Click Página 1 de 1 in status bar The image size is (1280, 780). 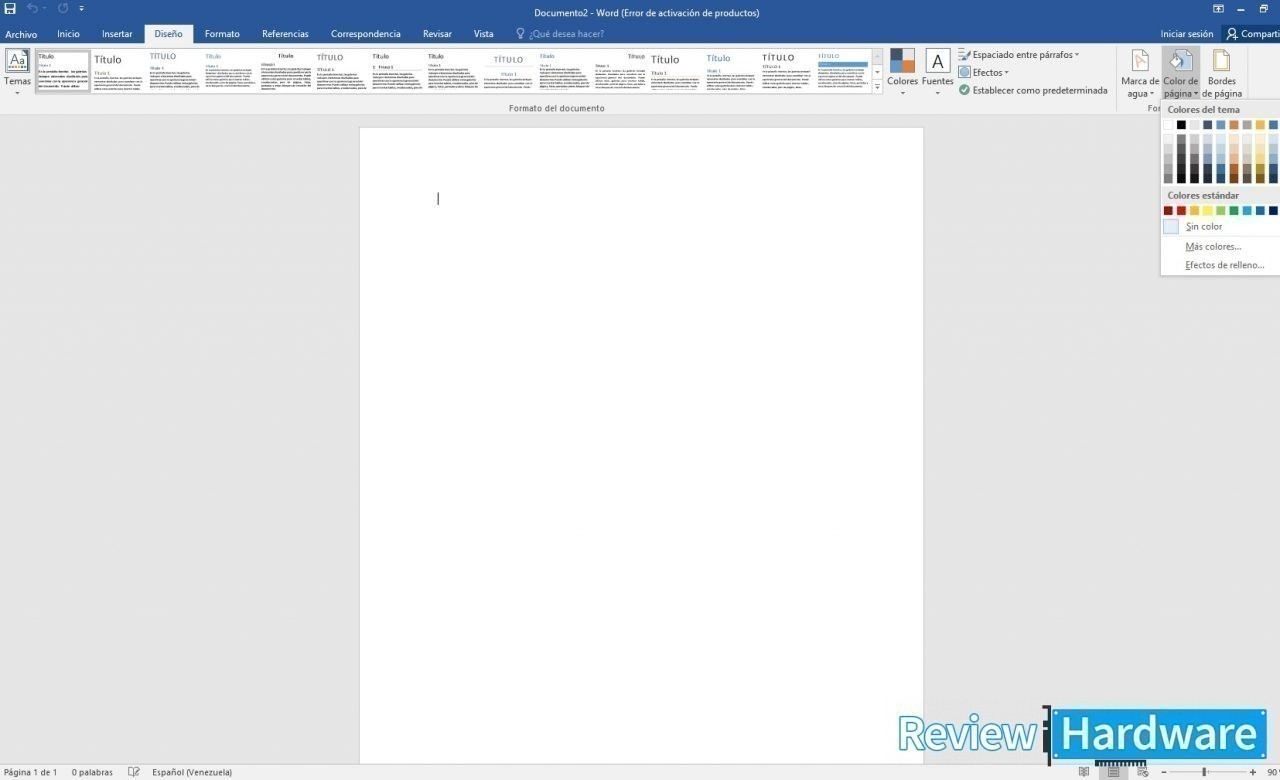31,772
